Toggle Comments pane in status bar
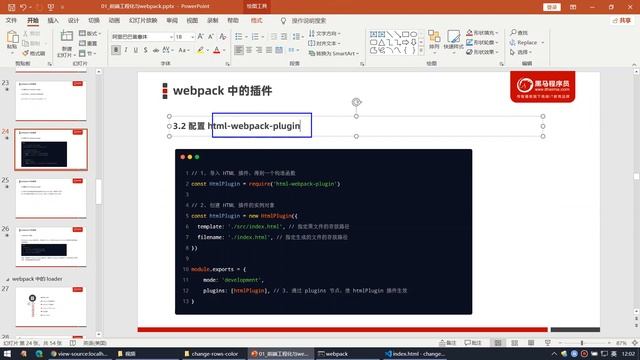This screenshot has height=360, width=640. pos(473,343)
